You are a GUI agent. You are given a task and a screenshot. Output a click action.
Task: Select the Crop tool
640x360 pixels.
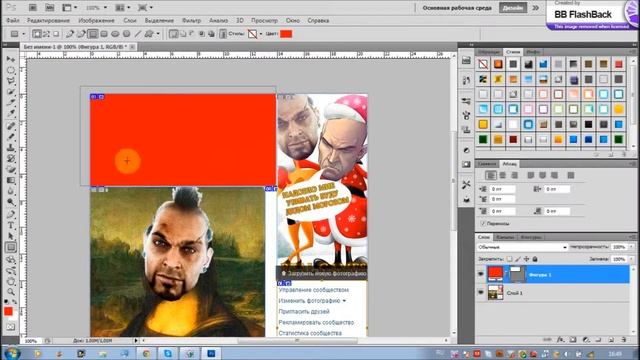click(11, 102)
